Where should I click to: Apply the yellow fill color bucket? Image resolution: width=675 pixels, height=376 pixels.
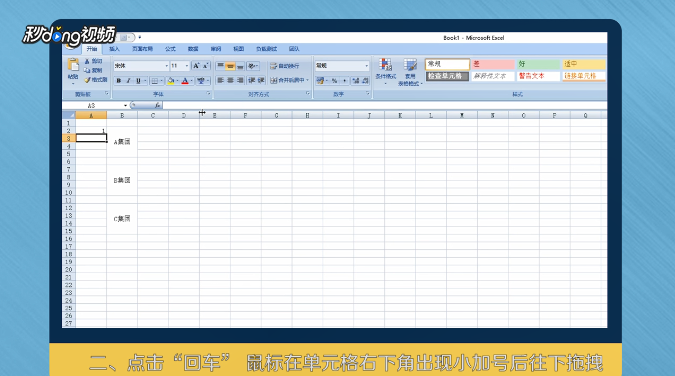click(171, 81)
